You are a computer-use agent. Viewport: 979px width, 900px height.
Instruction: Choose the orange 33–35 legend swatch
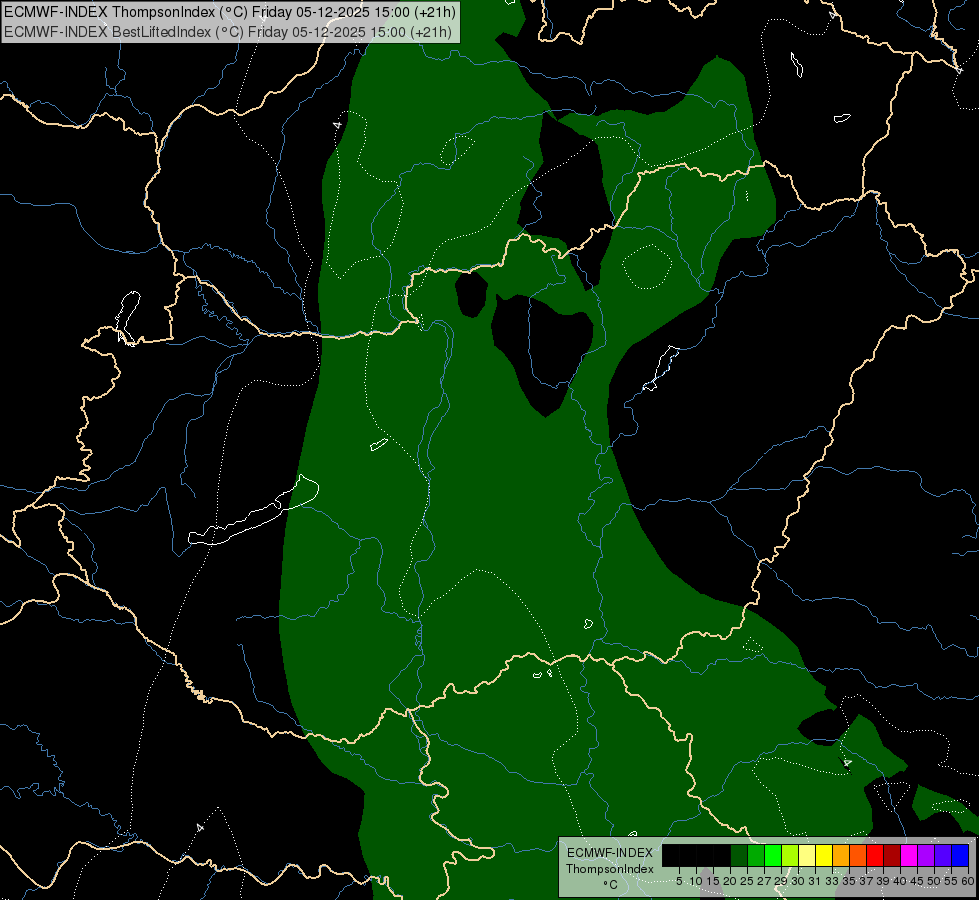[841, 855]
